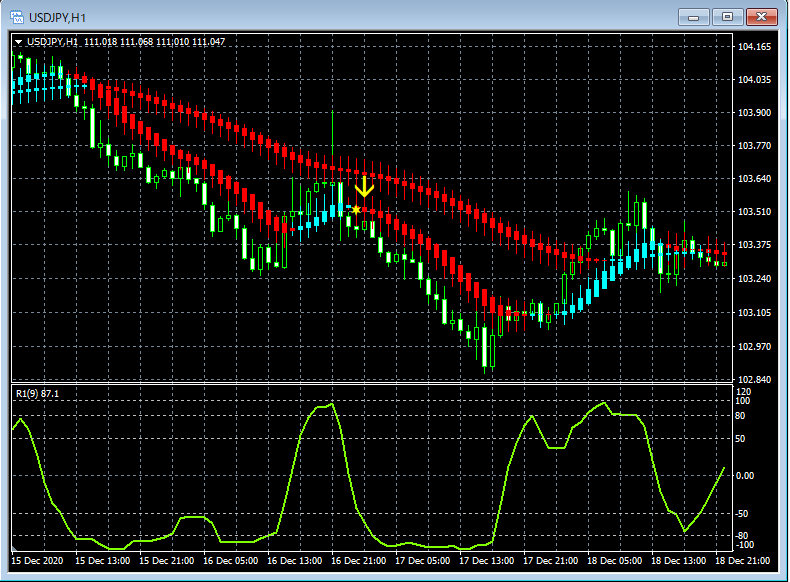Click the 103.375 price scale label
790x582 pixels.
(x=754, y=244)
